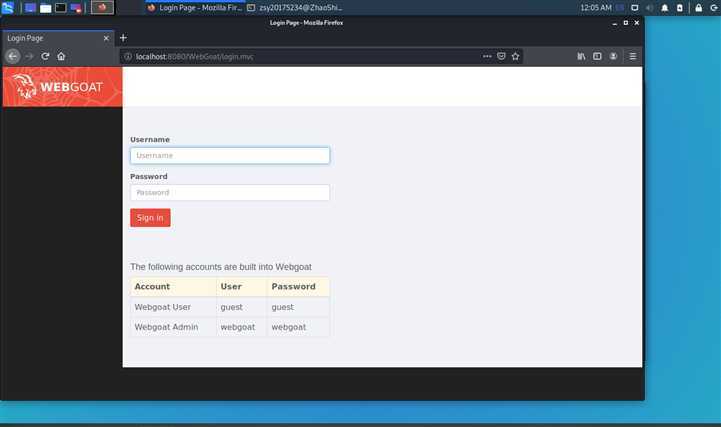Open the Firefox hamburger menu

tap(633, 56)
